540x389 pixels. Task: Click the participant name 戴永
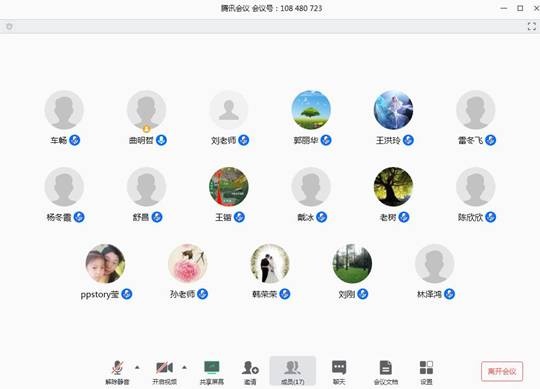click(x=305, y=217)
